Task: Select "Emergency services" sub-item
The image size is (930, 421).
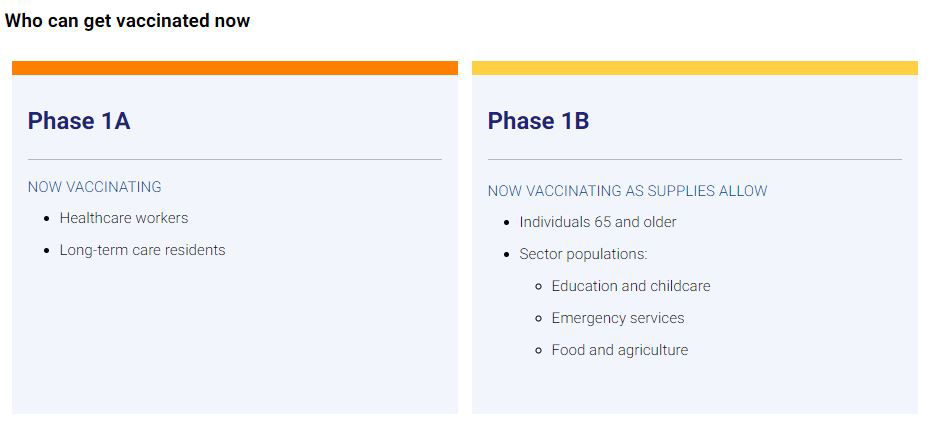Action: [617, 318]
